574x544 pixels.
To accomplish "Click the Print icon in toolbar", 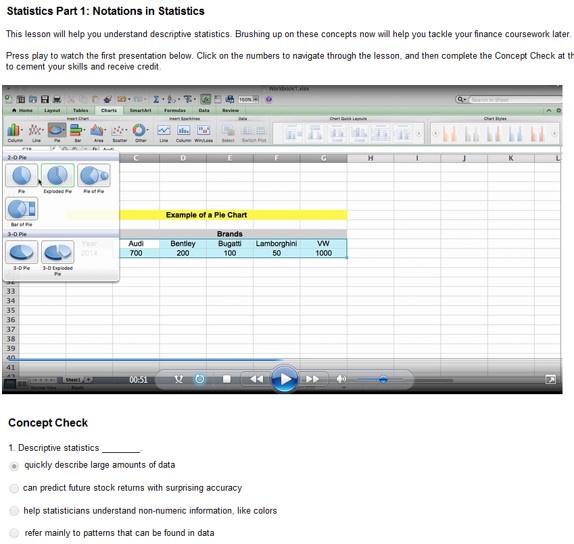I will [x=57, y=99].
